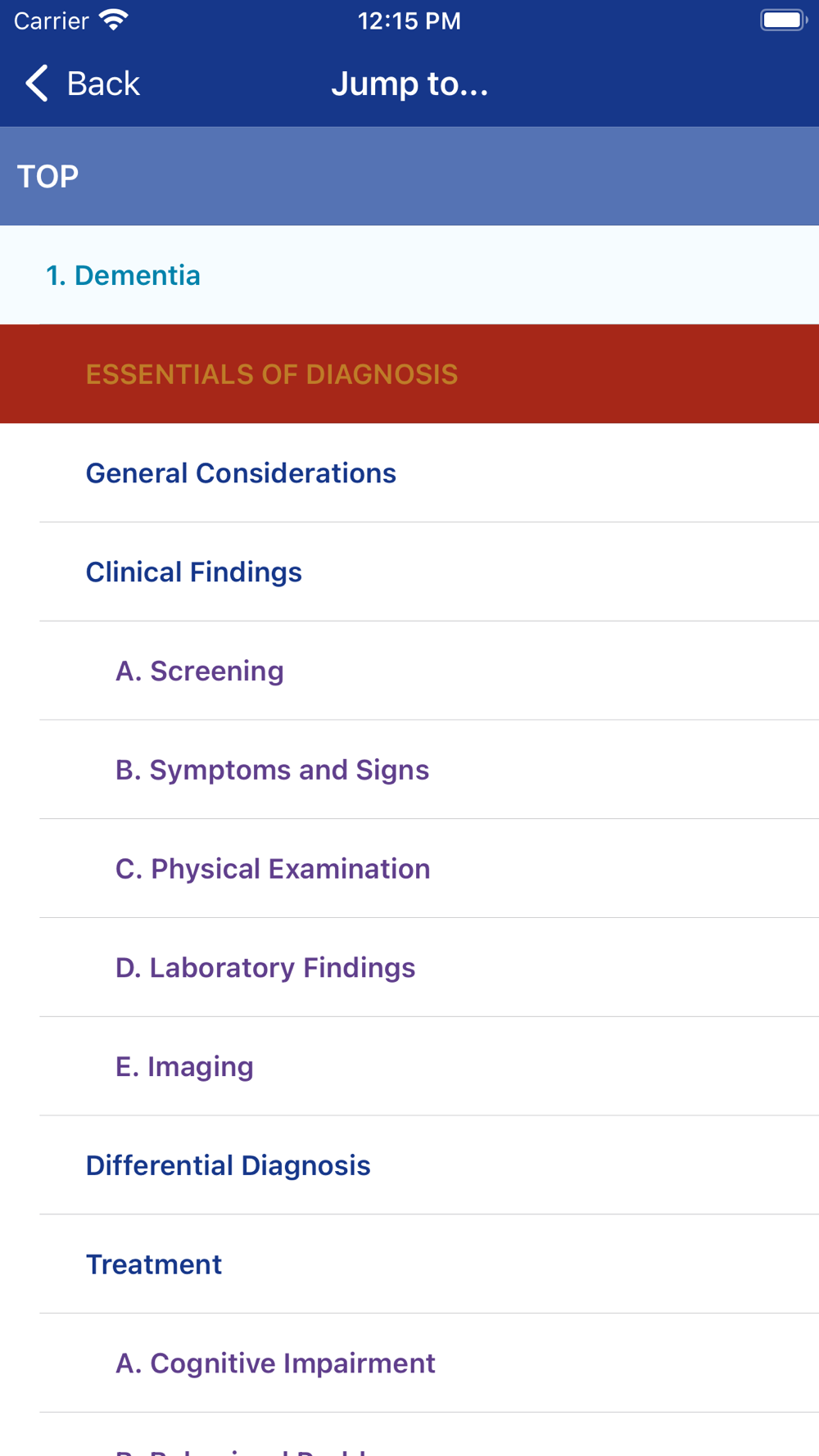The image size is (819, 1456).
Task: Tap the Wi-Fi status icon
Action: (114, 20)
